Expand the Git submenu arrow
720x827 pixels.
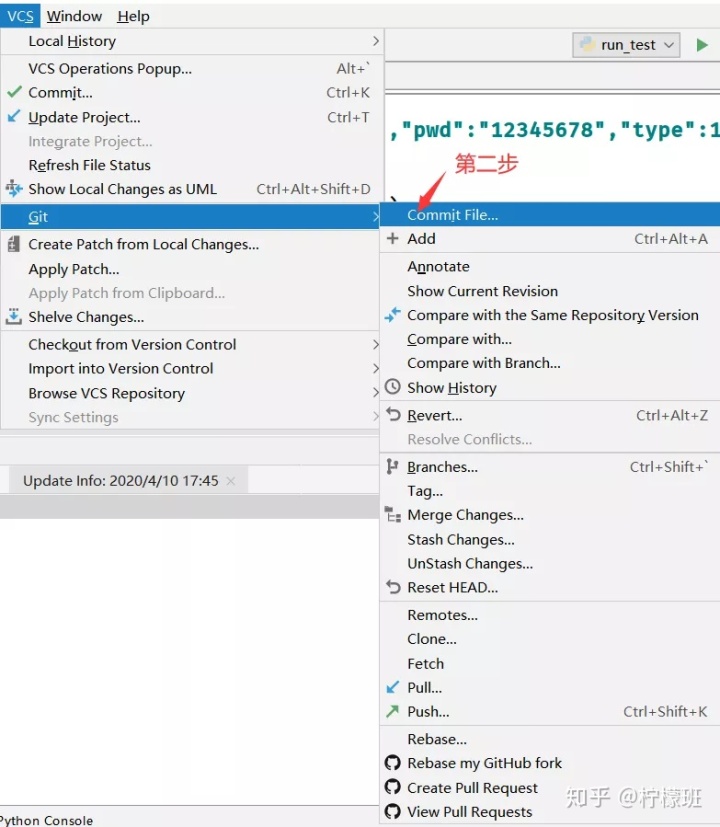coord(376,217)
